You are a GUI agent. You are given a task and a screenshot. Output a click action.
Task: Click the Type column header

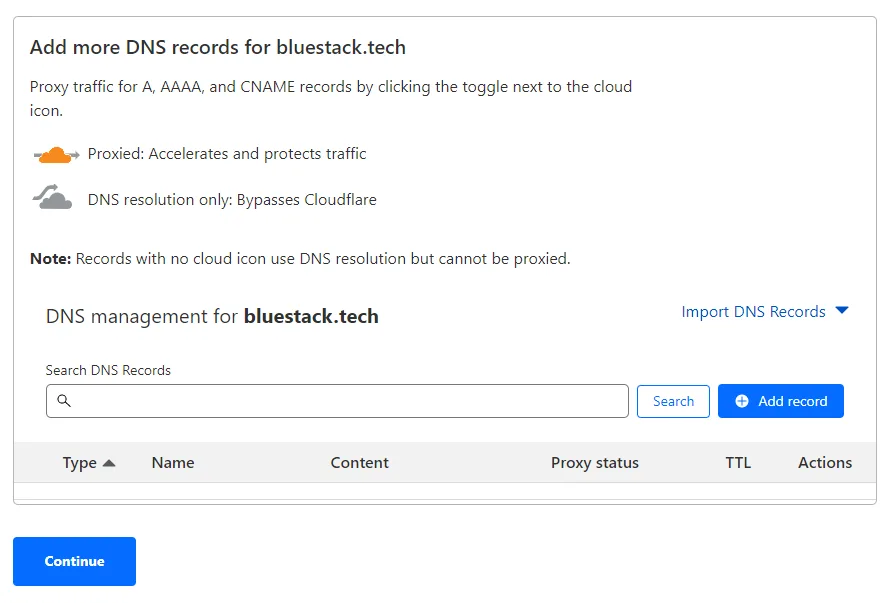[x=79, y=463]
